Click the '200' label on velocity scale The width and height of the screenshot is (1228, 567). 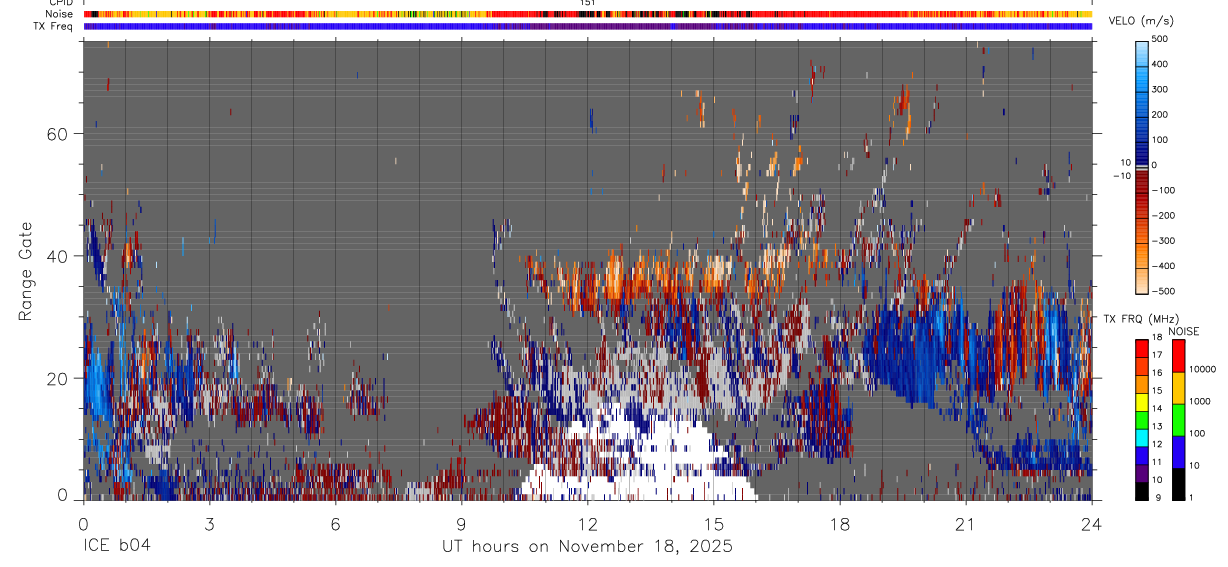tap(1159, 115)
